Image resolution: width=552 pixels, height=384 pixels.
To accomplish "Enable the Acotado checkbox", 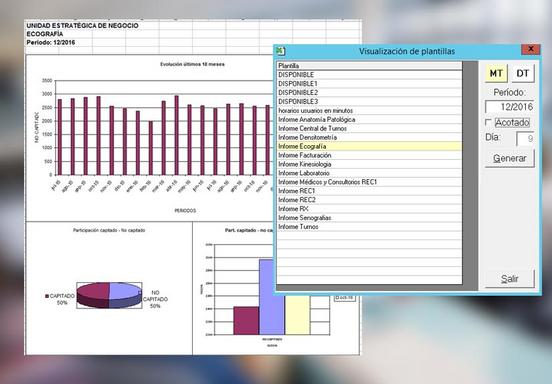I will pos(488,122).
